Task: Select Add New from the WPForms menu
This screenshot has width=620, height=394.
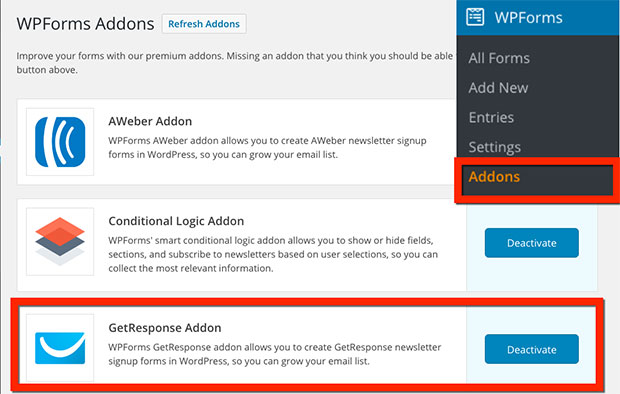Action: (x=498, y=88)
